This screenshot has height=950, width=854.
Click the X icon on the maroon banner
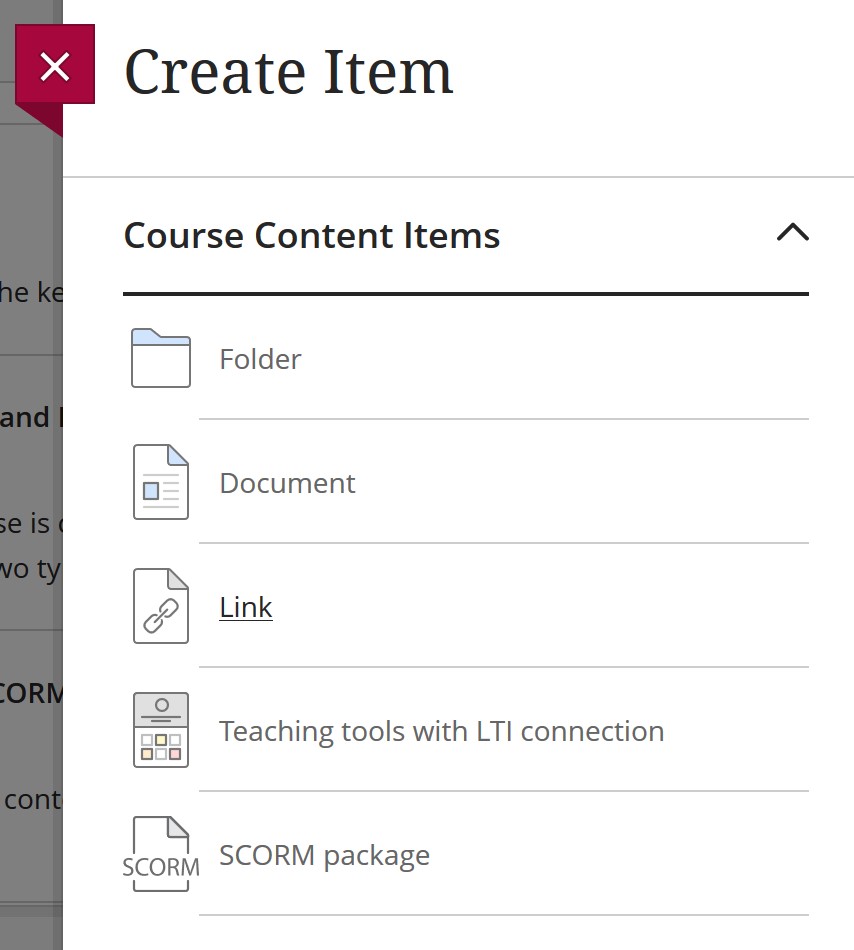point(54,66)
